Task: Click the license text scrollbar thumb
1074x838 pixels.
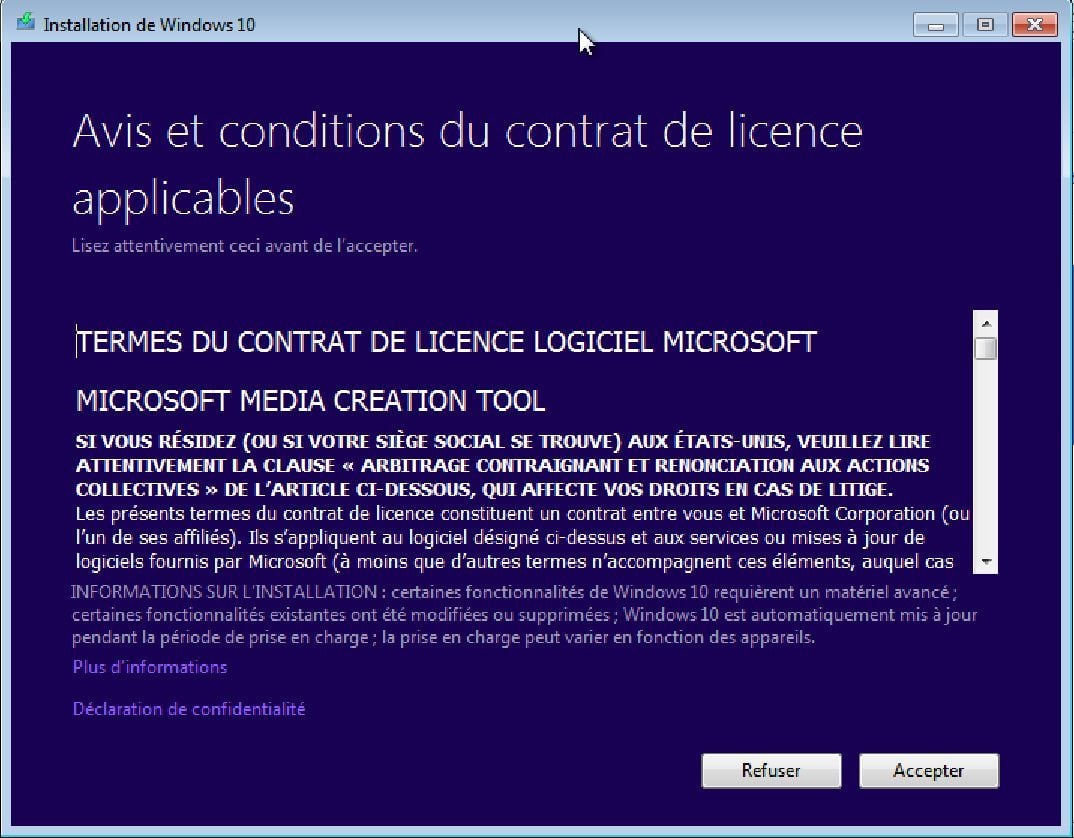Action: point(986,348)
